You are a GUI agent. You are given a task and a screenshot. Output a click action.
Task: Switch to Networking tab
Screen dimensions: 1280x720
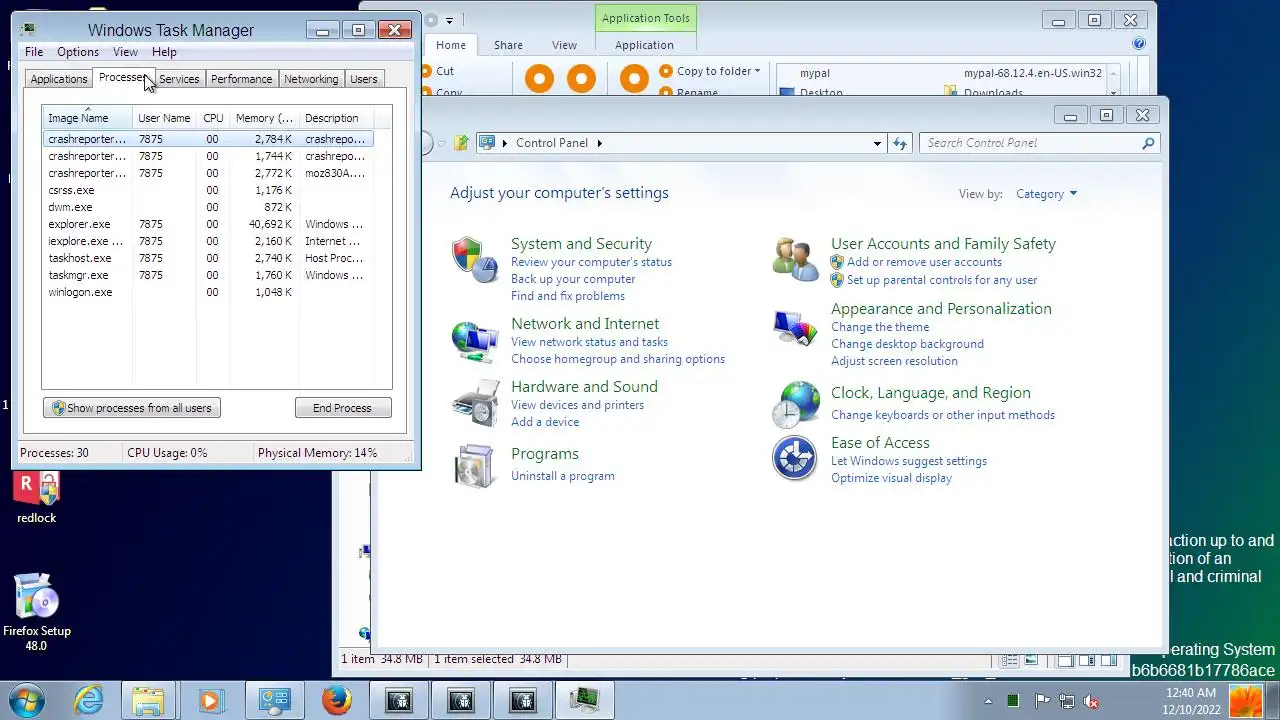point(311,79)
